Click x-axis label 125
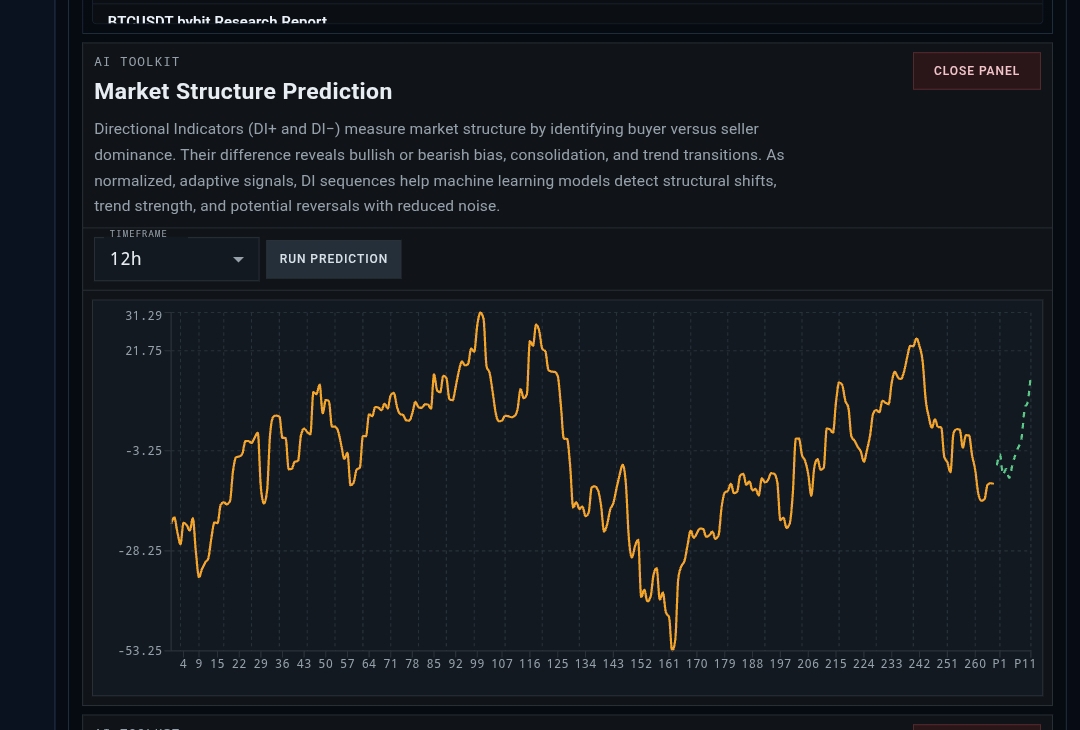1080x730 pixels. tap(557, 664)
